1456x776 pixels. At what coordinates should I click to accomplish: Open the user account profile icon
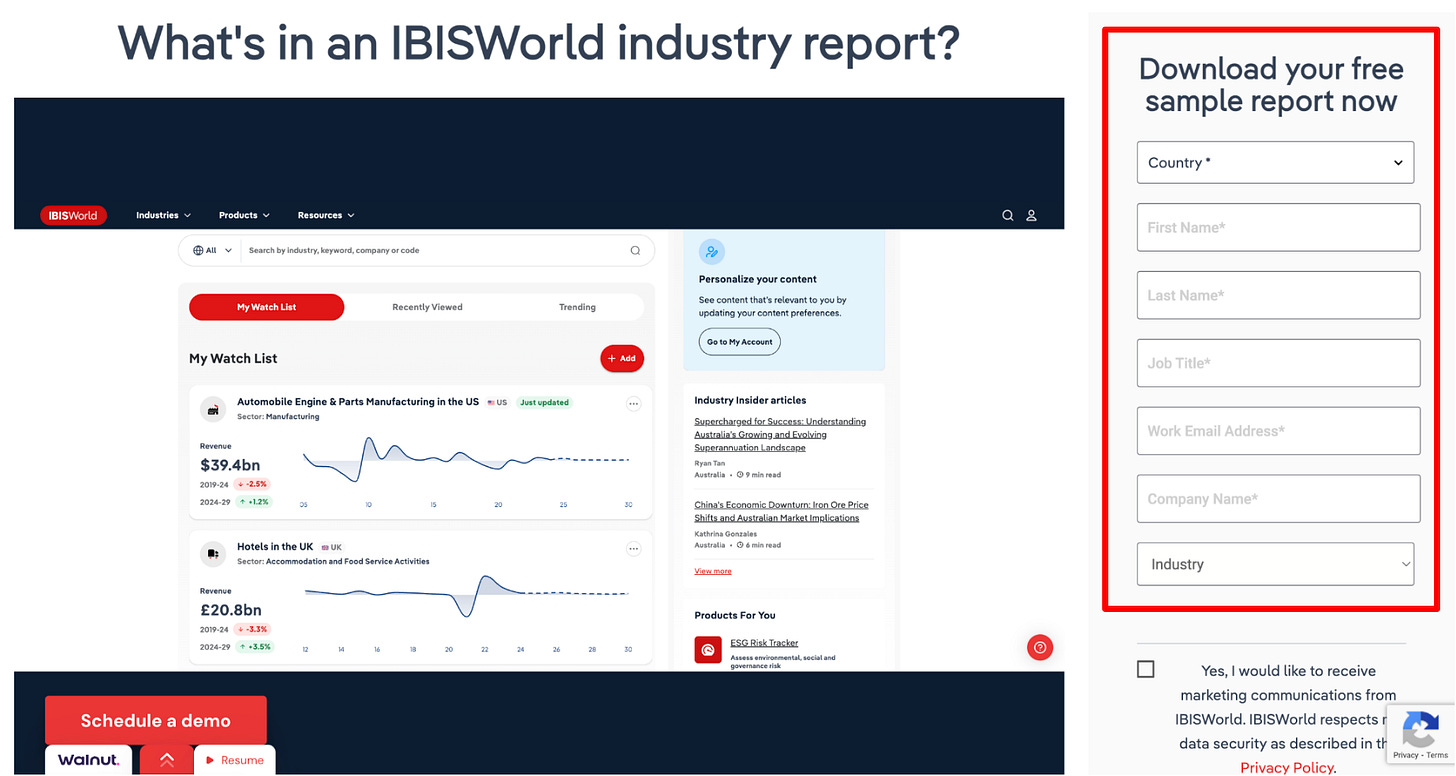click(1032, 215)
